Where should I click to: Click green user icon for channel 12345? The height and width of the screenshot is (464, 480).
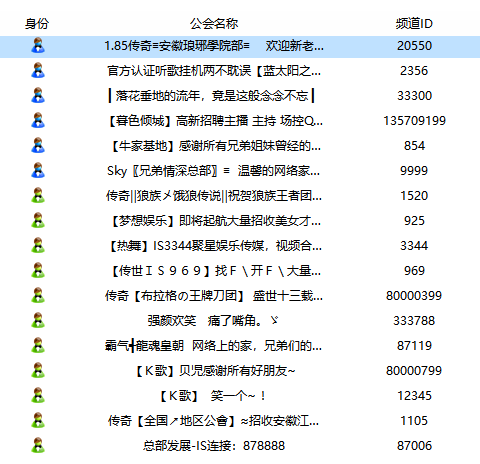click(38, 396)
